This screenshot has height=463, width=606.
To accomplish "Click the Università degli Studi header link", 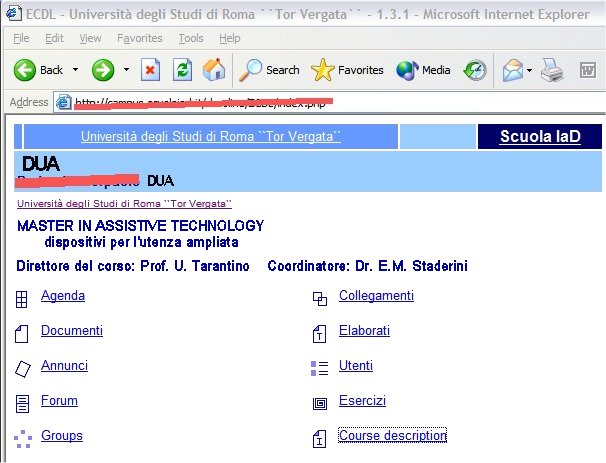I will [x=211, y=136].
